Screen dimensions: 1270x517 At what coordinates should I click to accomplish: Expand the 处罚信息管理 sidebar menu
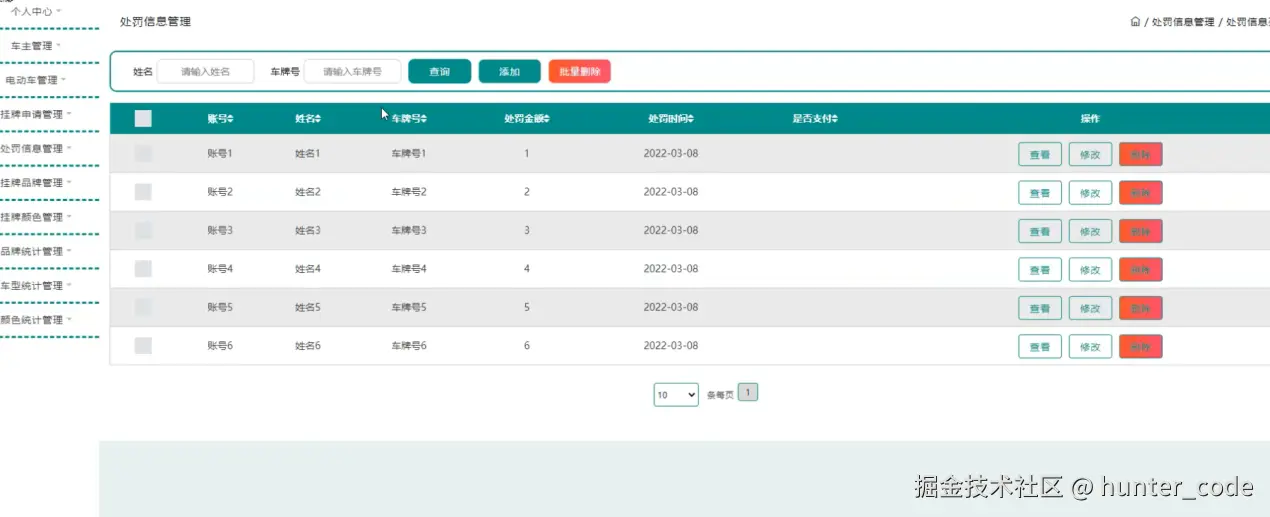tap(36, 149)
